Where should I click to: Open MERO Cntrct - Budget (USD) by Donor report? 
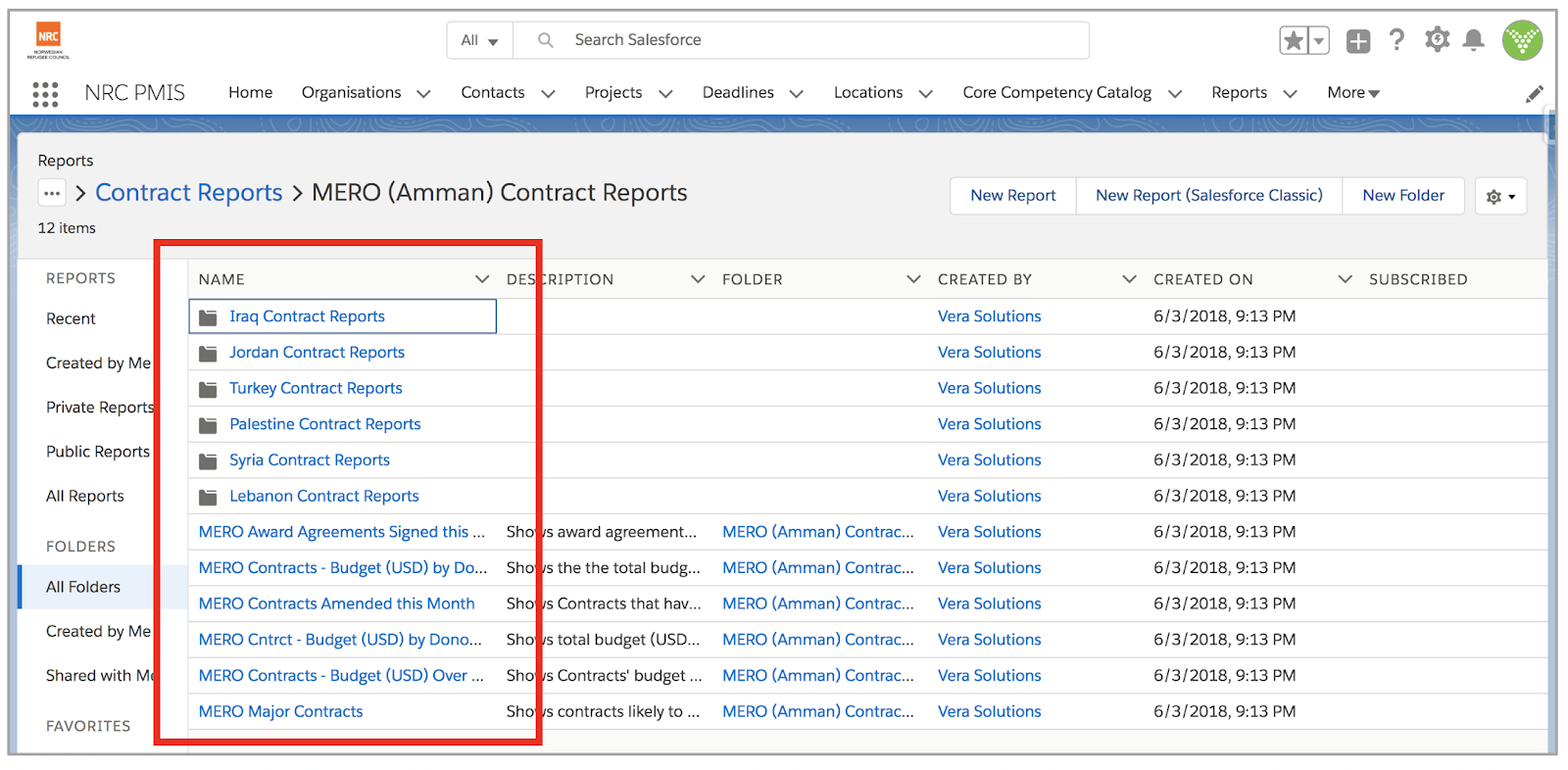click(x=340, y=640)
